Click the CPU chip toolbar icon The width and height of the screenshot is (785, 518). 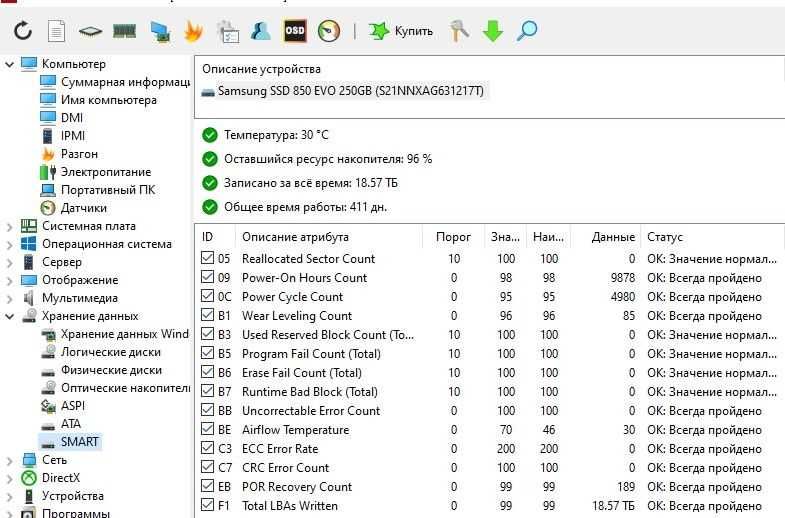tap(91, 32)
